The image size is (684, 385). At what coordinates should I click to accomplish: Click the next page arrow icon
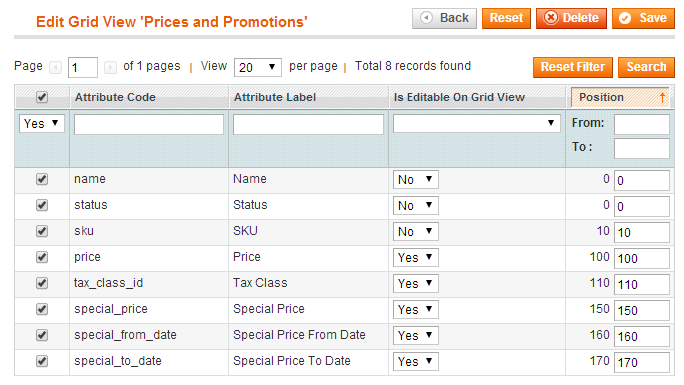[x=110, y=67]
